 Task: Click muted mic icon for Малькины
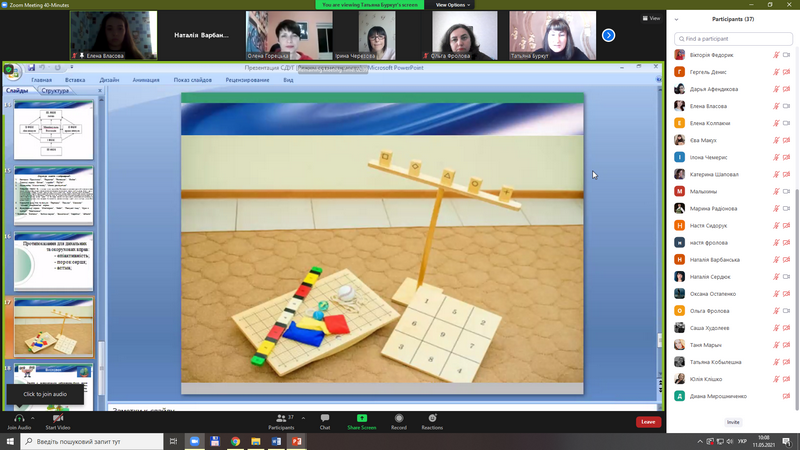[776, 191]
